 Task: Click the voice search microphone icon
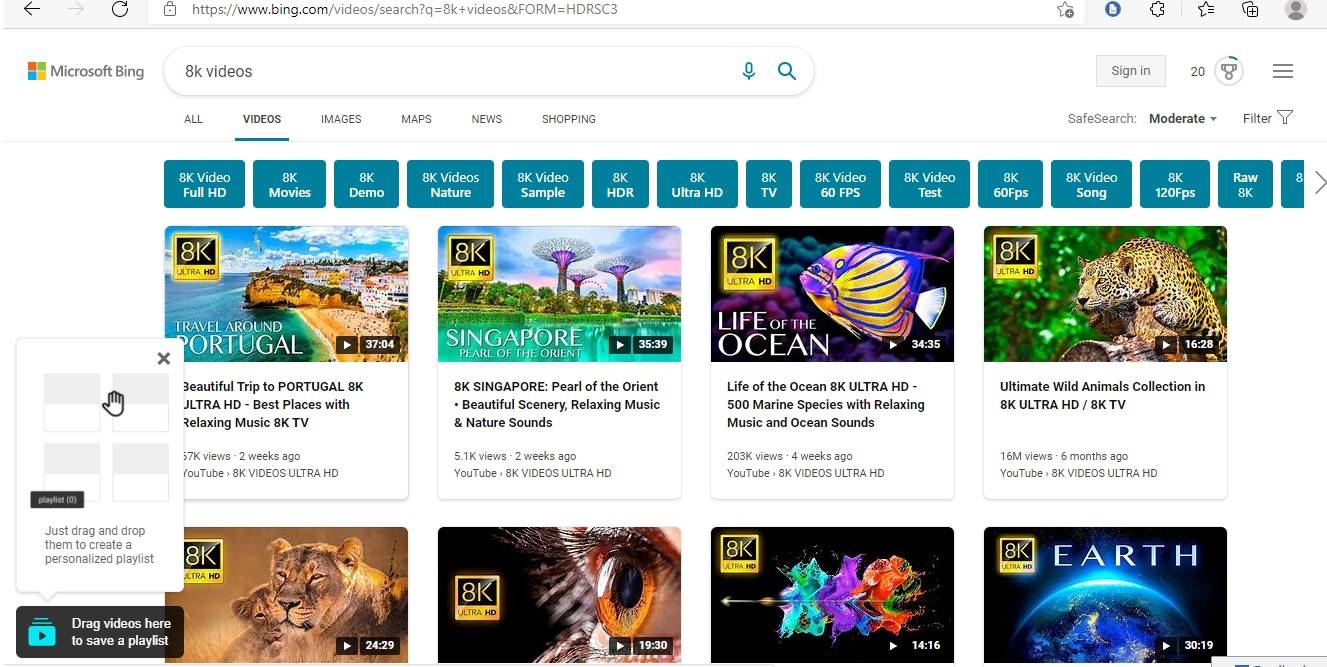coord(748,70)
